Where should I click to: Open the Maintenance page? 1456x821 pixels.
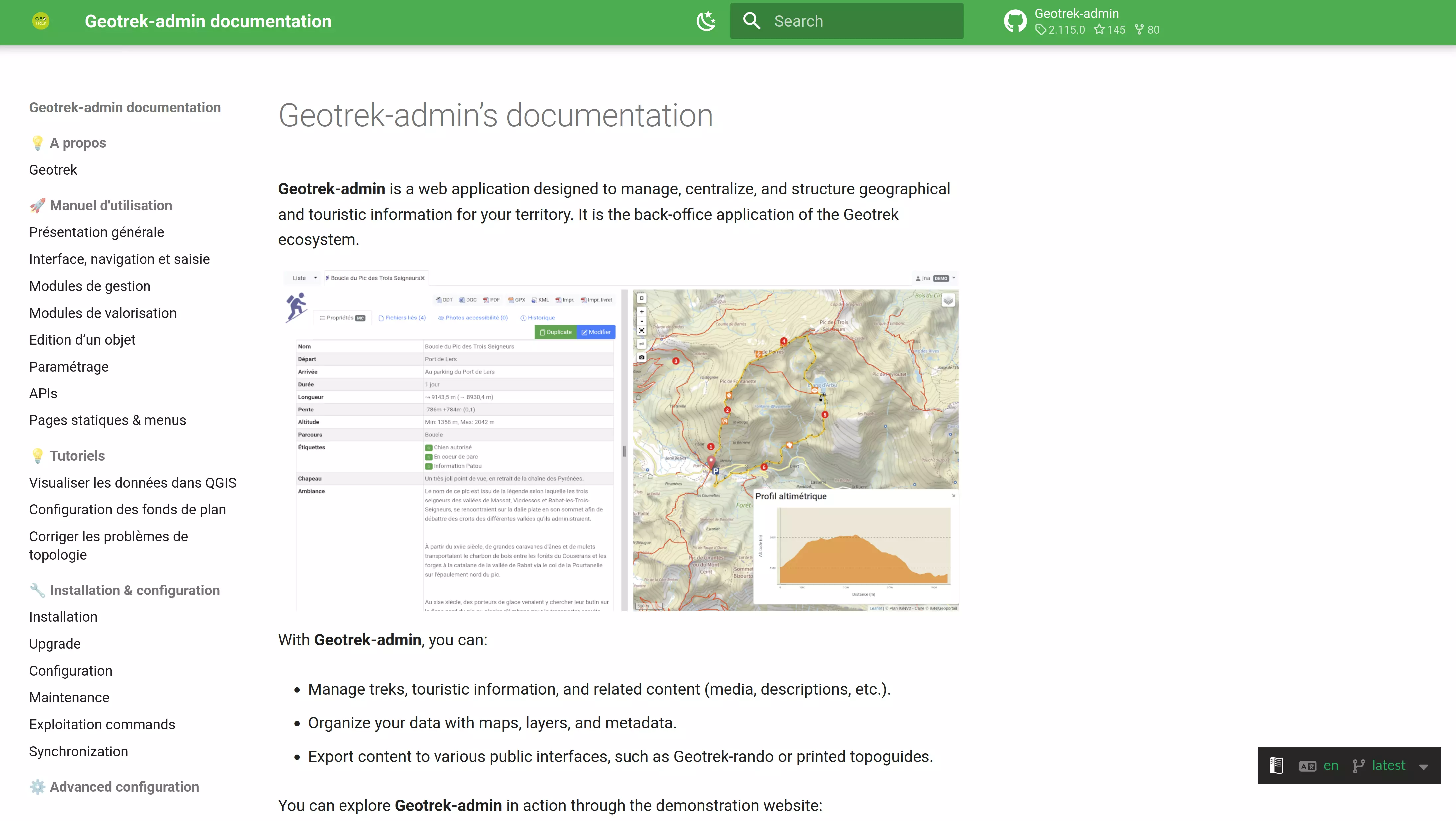(x=69, y=698)
